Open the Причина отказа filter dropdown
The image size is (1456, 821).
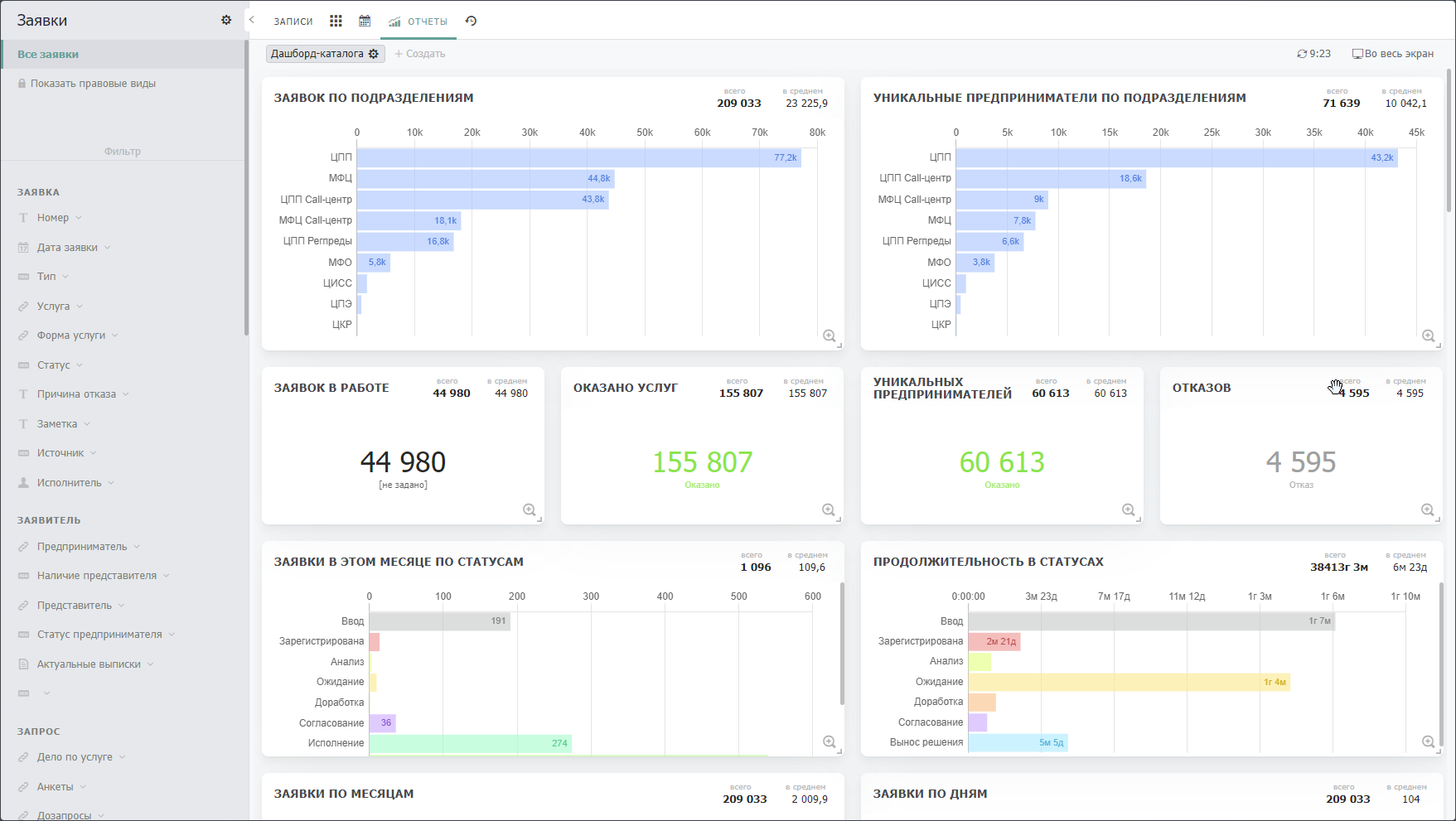(x=126, y=394)
